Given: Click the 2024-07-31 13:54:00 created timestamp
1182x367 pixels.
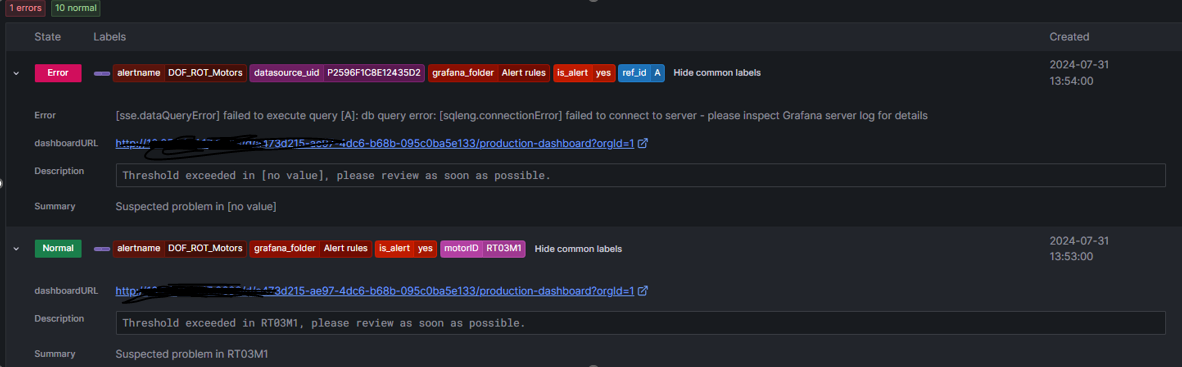Looking at the screenshot, I should click(1079, 73).
